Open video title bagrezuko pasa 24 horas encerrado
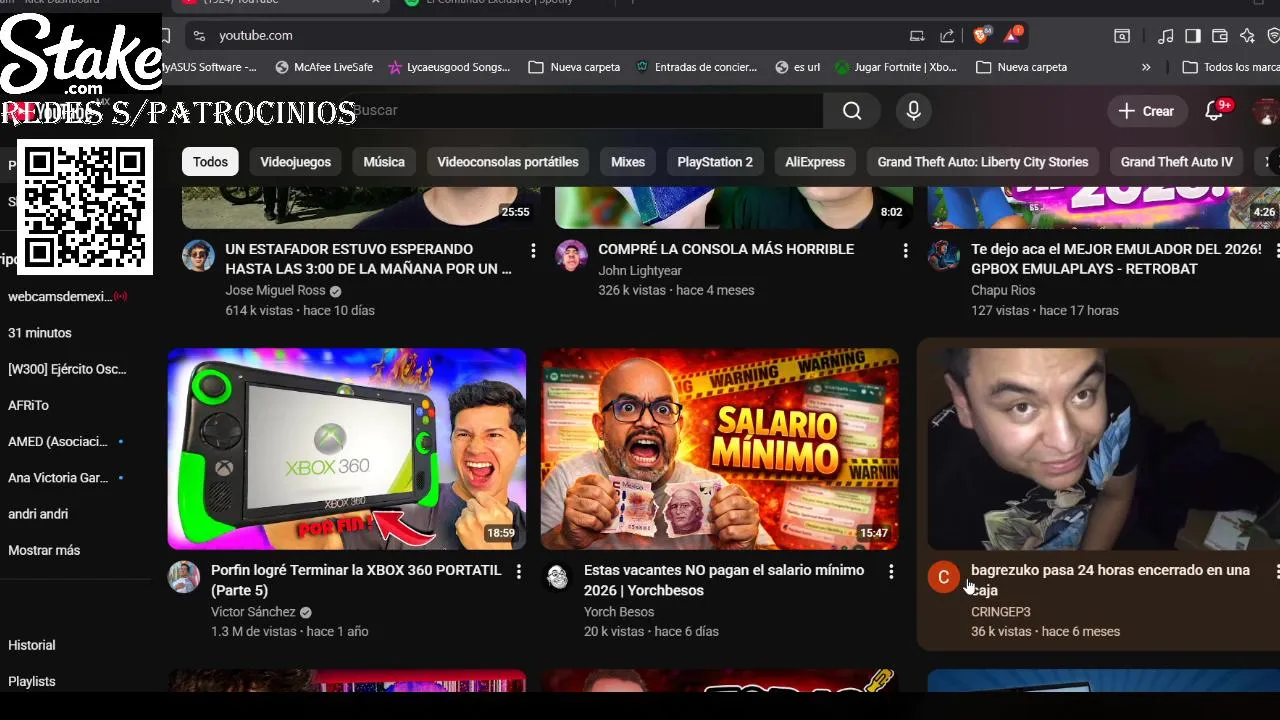Image resolution: width=1280 pixels, height=720 pixels. [1110, 580]
